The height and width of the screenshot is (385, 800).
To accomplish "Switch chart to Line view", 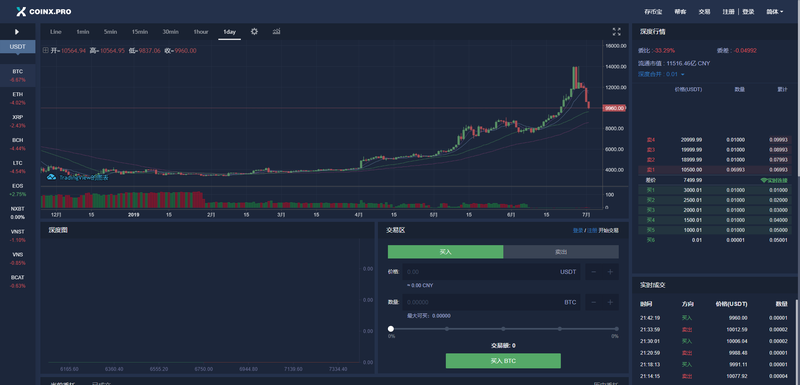I will point(56,32).
